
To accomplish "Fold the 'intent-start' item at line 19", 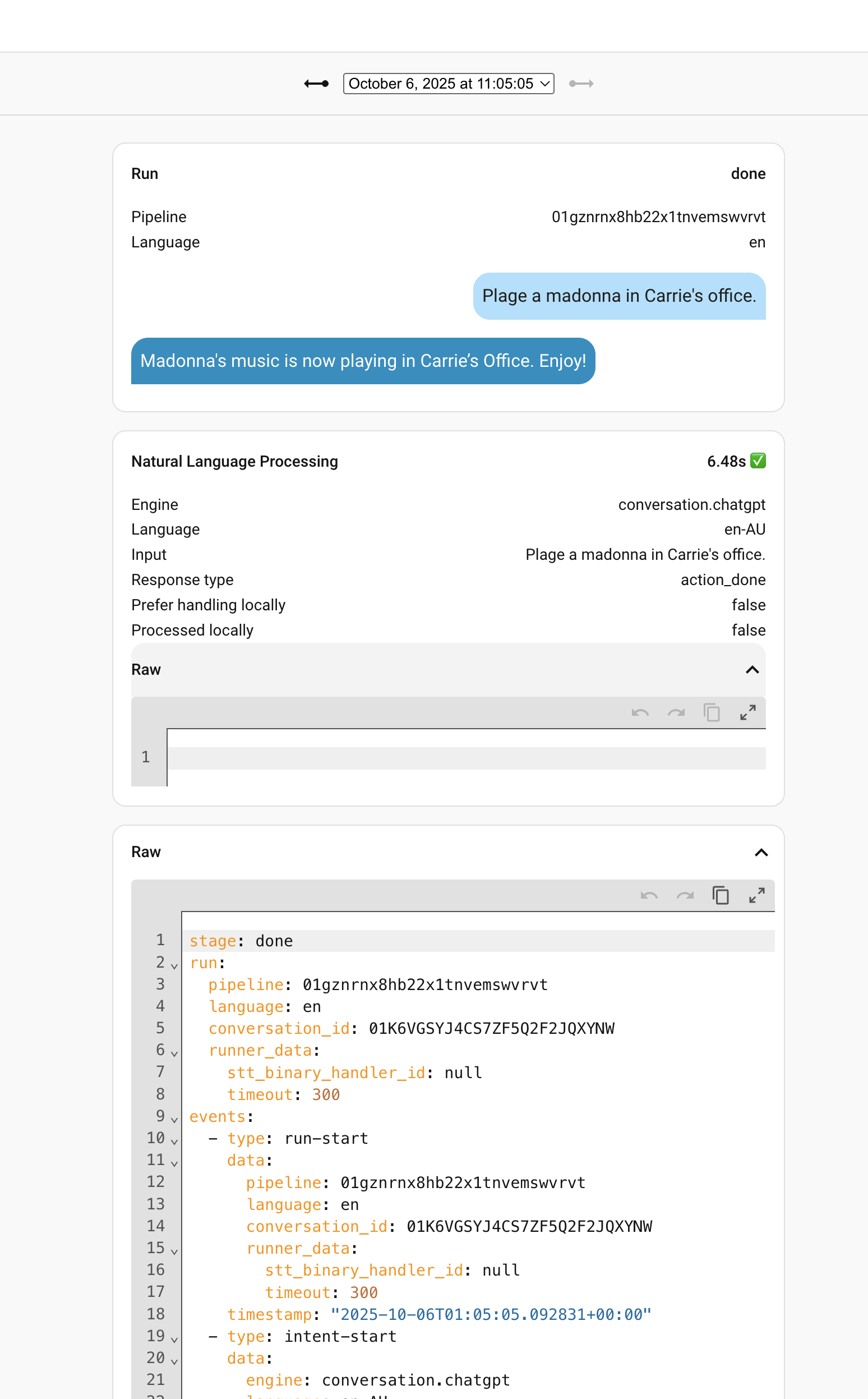I will [x=174, y=1340].
